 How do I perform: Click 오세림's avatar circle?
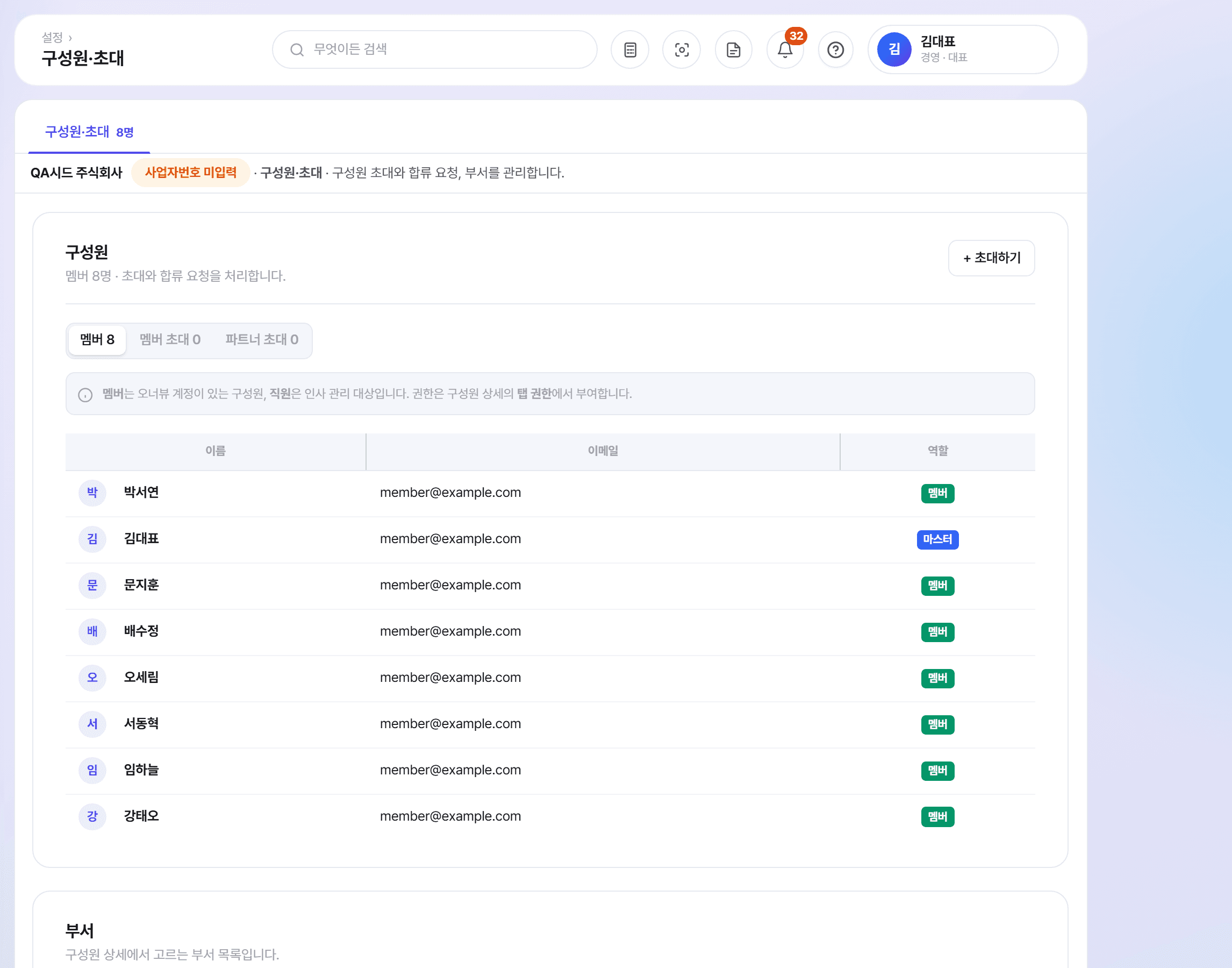coord(92,678)
